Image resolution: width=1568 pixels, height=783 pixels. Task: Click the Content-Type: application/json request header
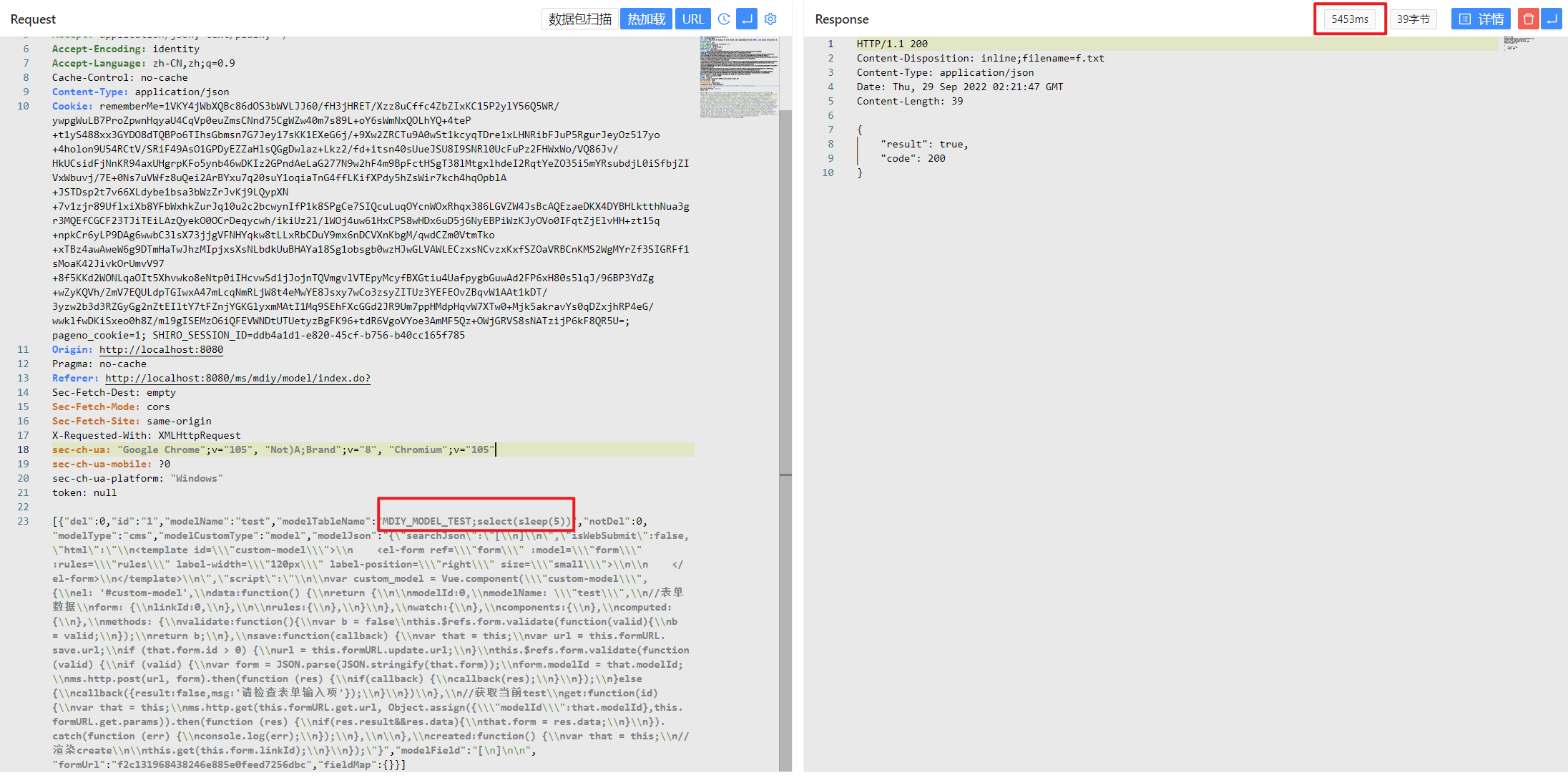coord(140,92)
